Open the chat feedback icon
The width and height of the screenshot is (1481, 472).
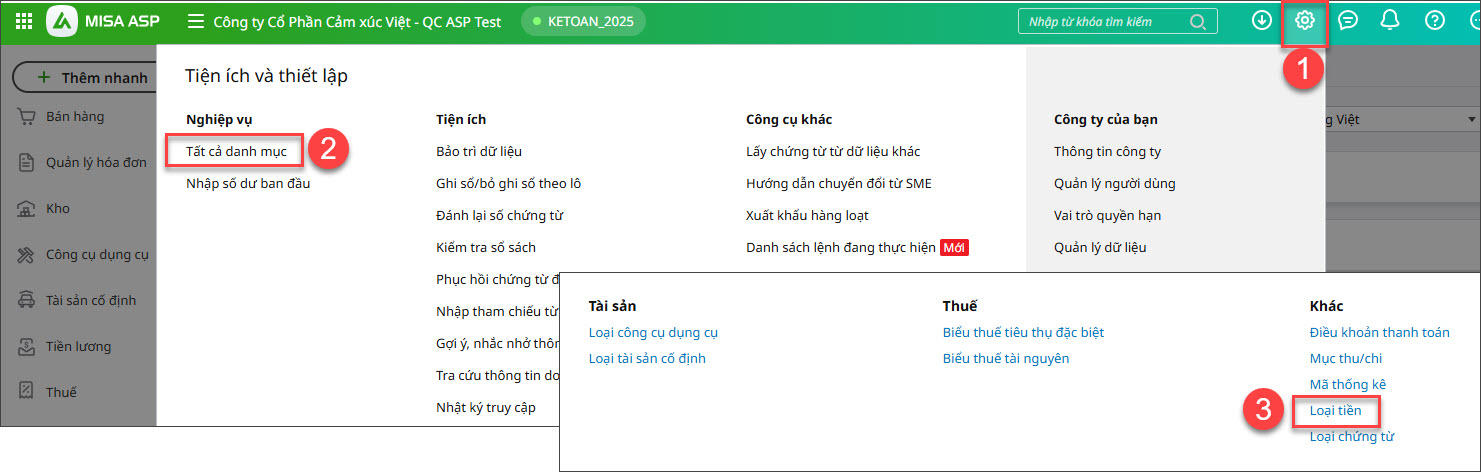click(x=1348, y=21)
